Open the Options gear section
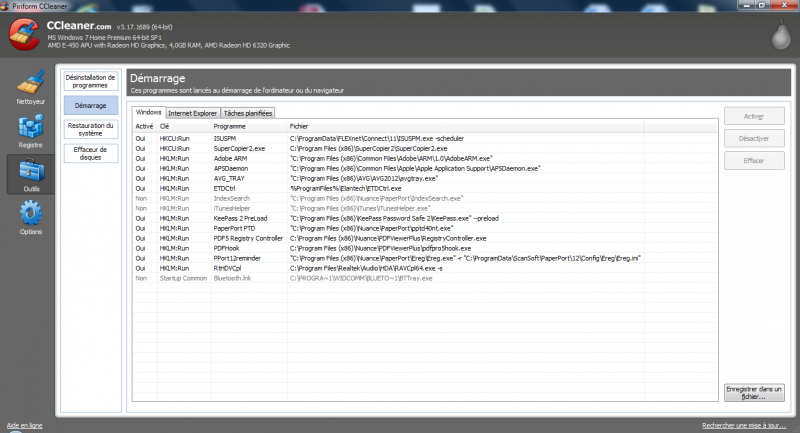Viewport: 800px width, 433px height. (30, 218)
